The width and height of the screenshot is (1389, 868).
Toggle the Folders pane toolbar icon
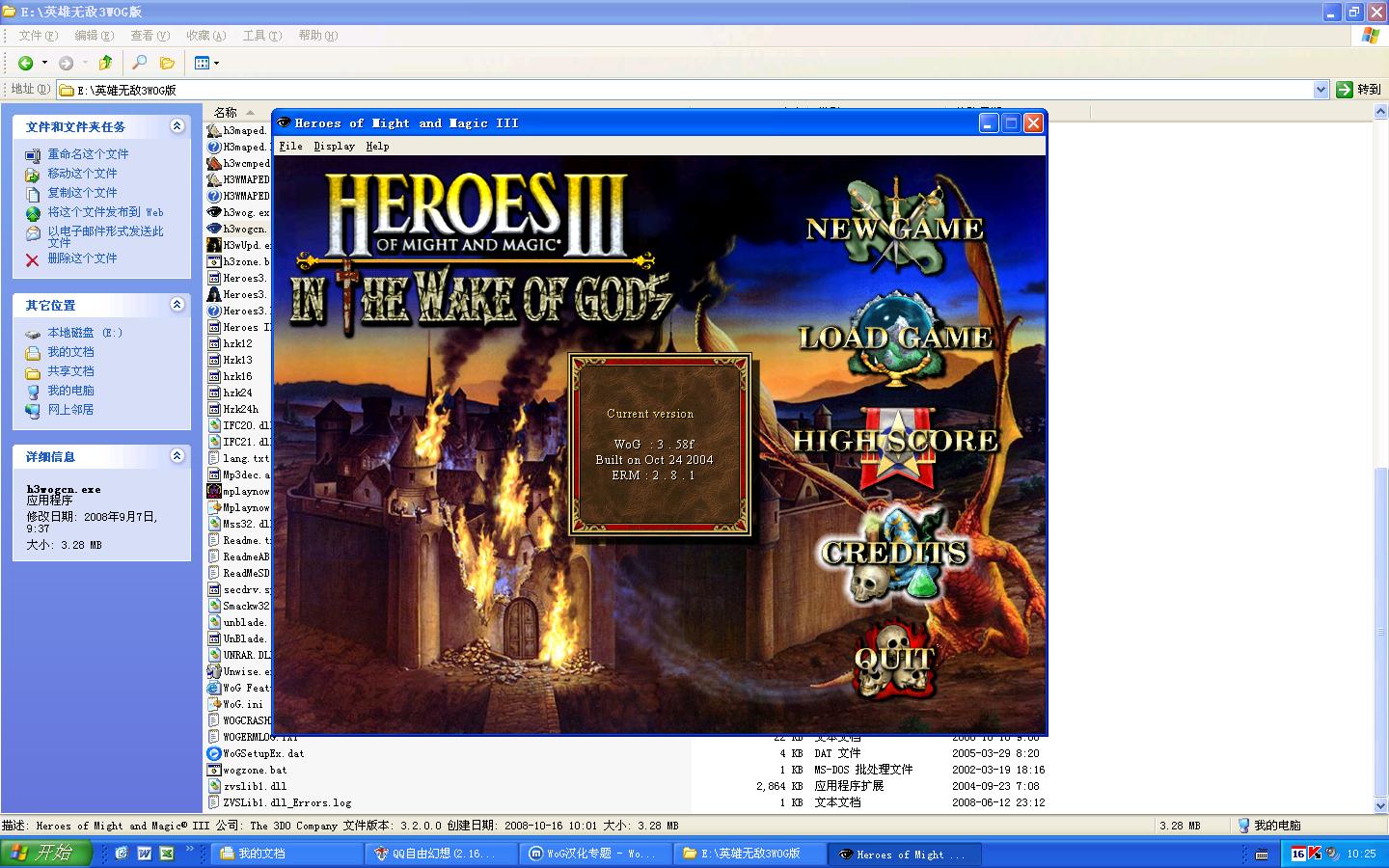click(167, 63)
